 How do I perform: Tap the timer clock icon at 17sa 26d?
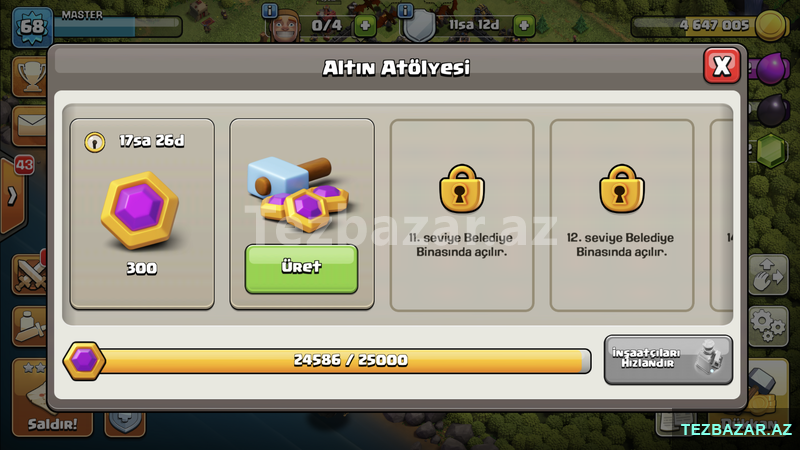[95, 142]
